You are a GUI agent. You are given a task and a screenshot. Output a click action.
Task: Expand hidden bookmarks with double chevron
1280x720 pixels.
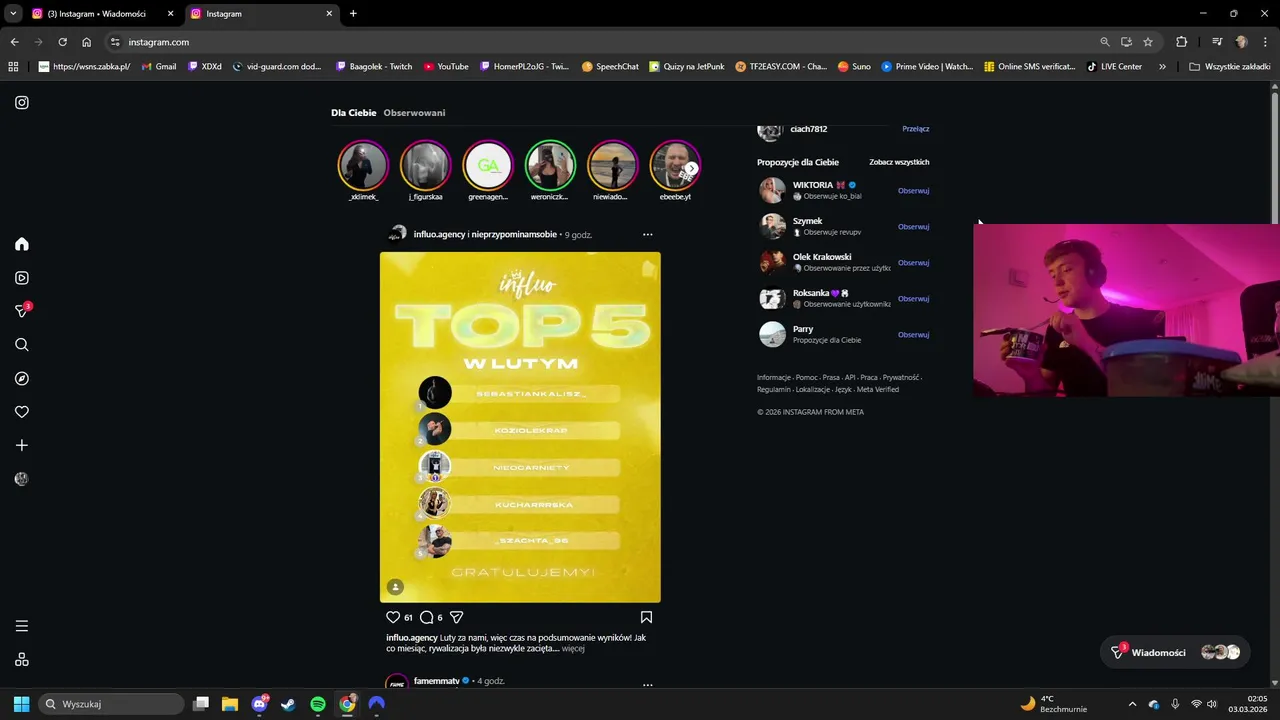pyautogui.click(x=1162, y=67)
